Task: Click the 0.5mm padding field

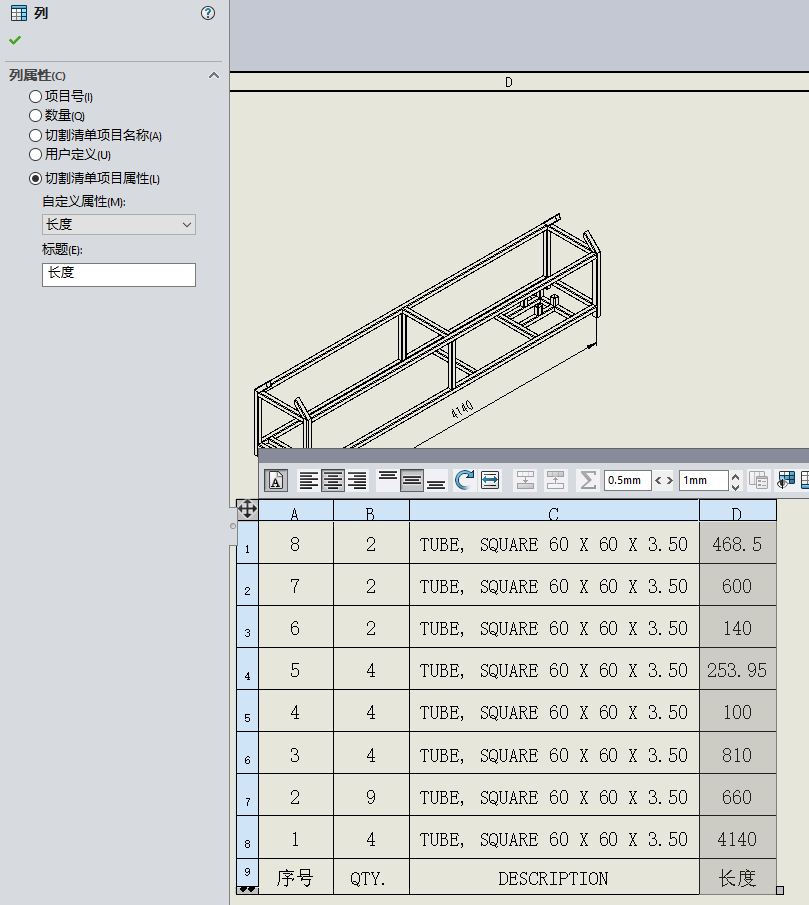Action: 628,480
